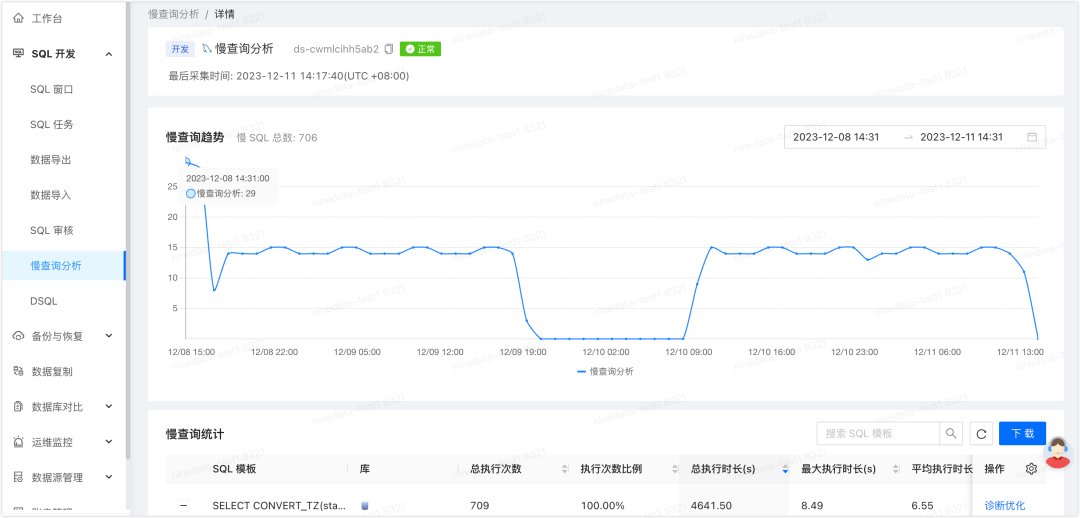Click the 运维监控 alarm icon

tap(19, 442)
